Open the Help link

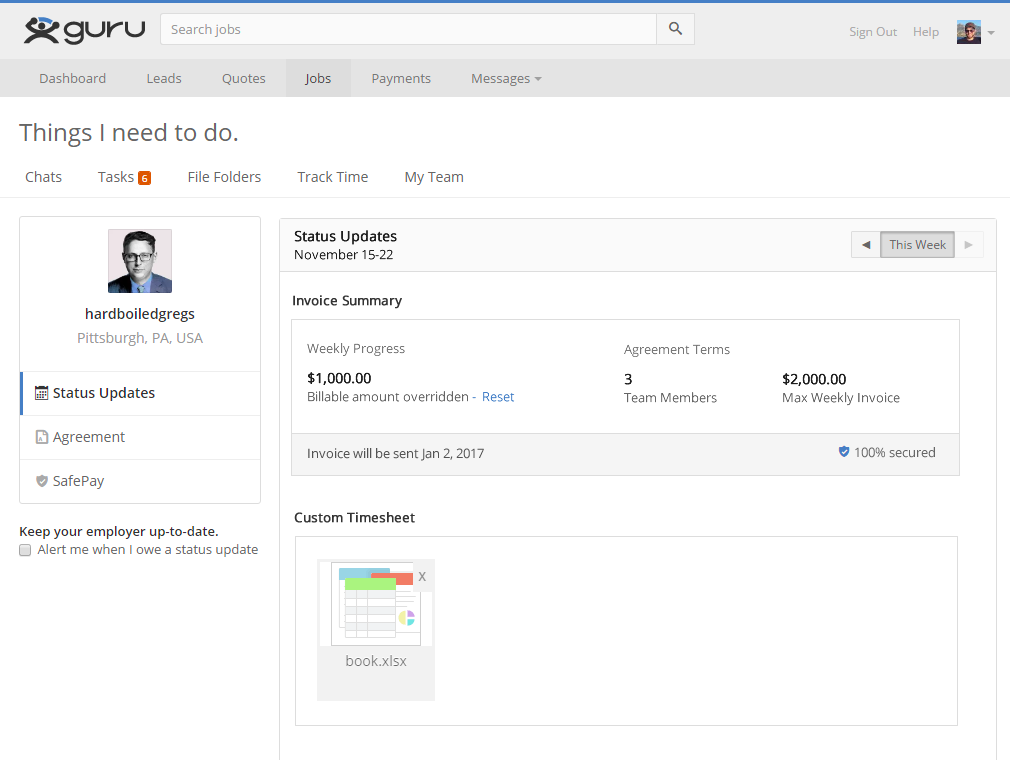(x=926, y=32)
